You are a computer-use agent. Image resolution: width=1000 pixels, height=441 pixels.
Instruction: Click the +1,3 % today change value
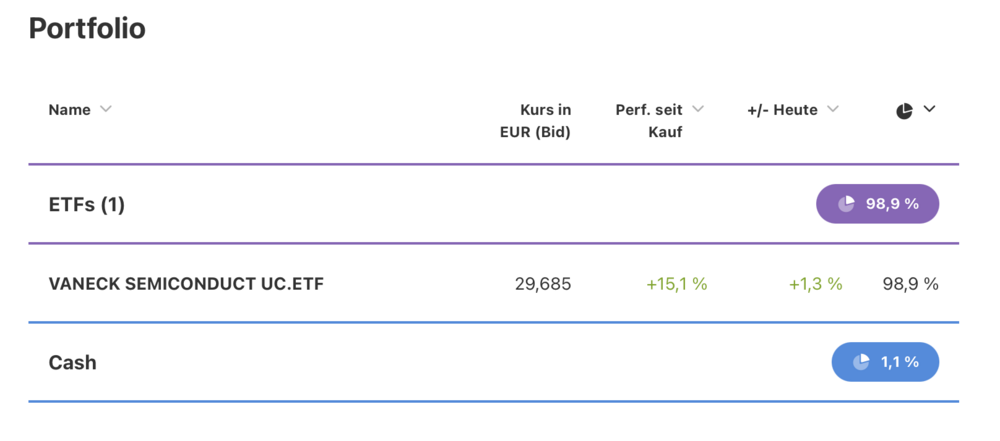point(815,284)
